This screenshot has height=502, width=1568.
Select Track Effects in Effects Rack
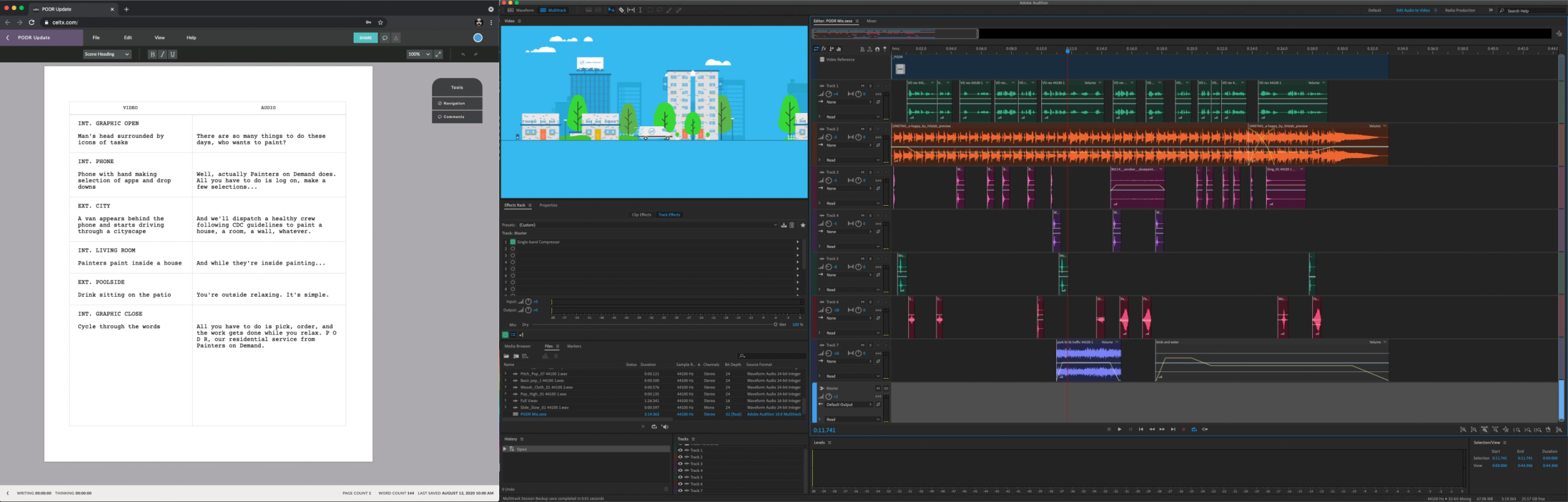tap(669, 215)
